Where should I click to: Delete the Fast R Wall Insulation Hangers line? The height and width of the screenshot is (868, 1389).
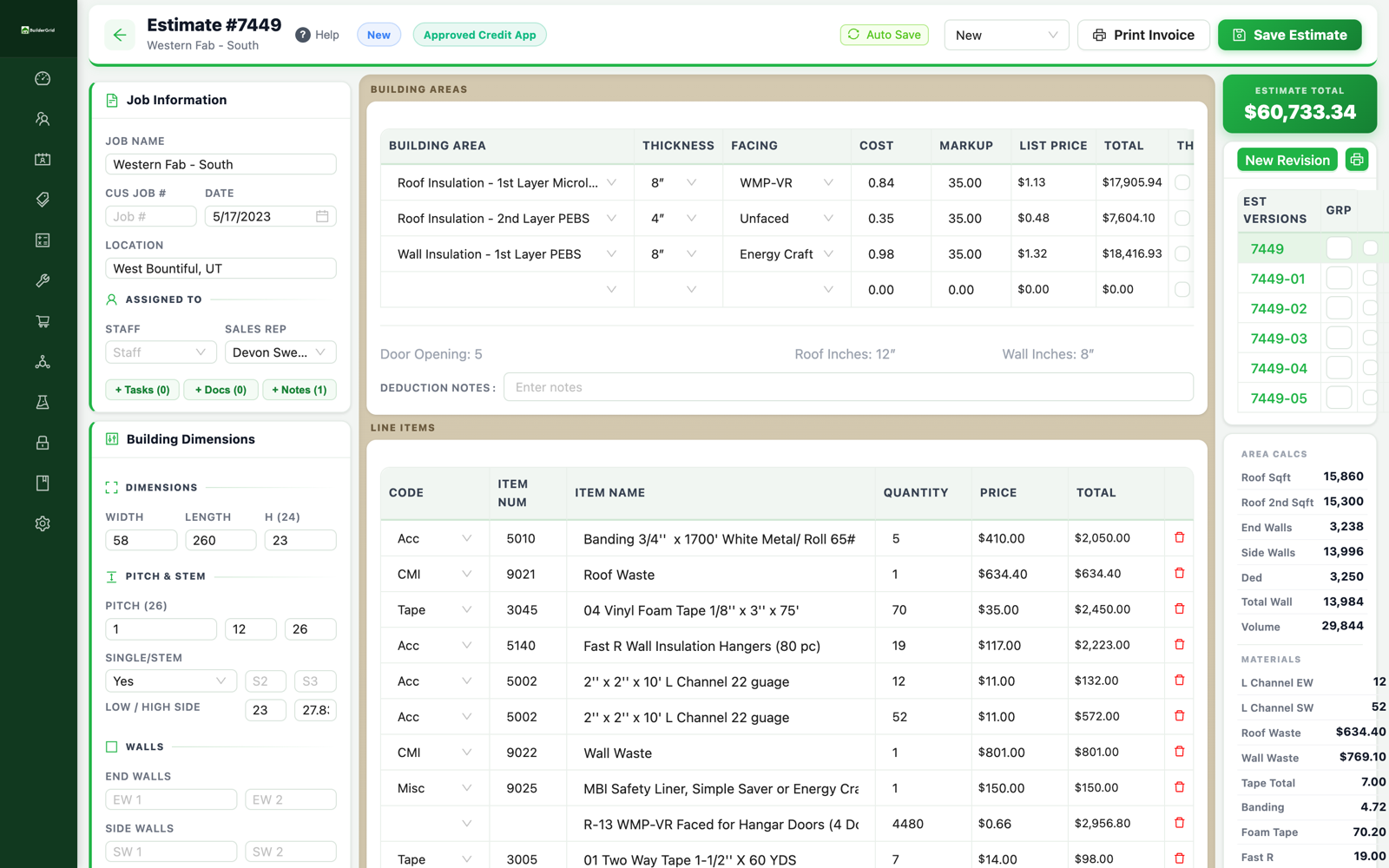click(x=1179, y=645)
